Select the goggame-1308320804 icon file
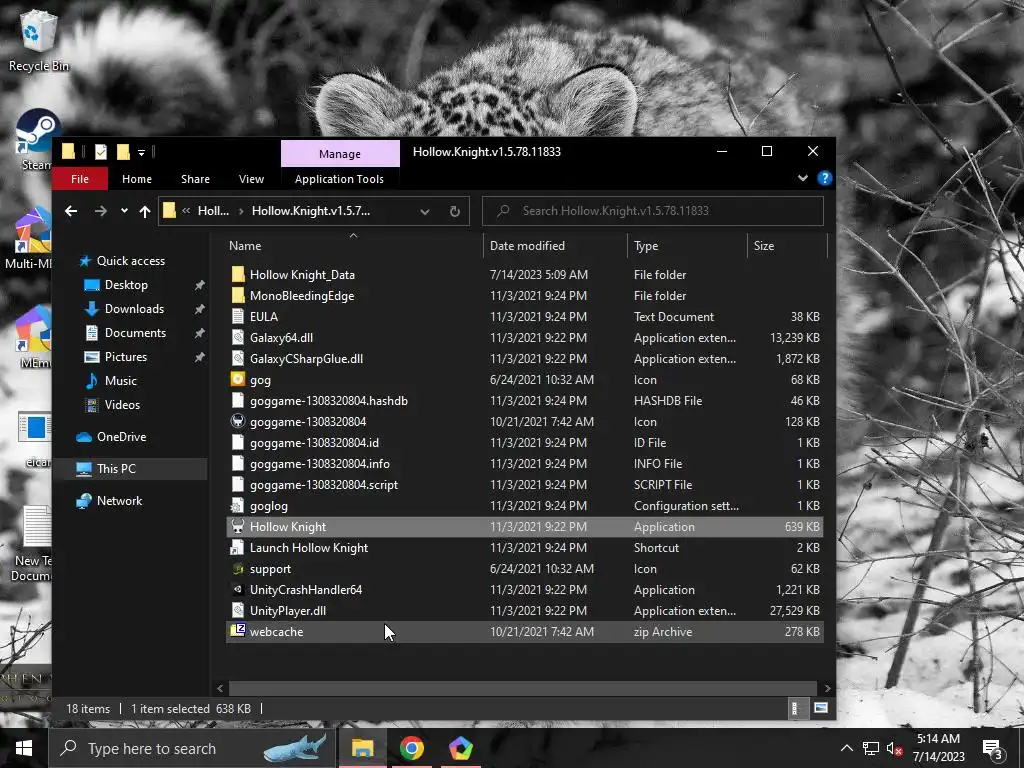Viewport: 1024px width, 768px height. tap(238, 422)
